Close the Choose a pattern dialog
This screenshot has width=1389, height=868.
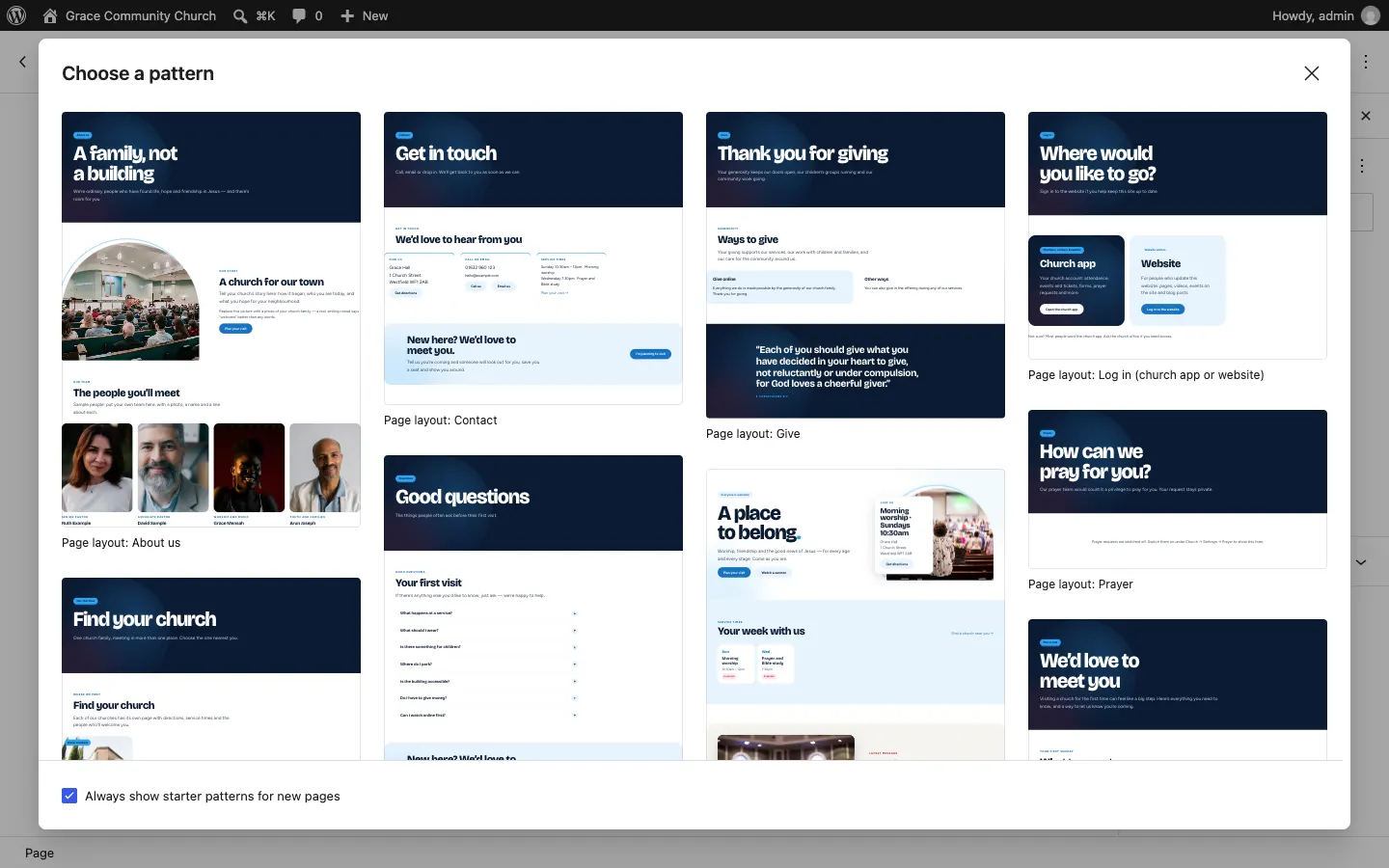click(x=1312, y=73)
